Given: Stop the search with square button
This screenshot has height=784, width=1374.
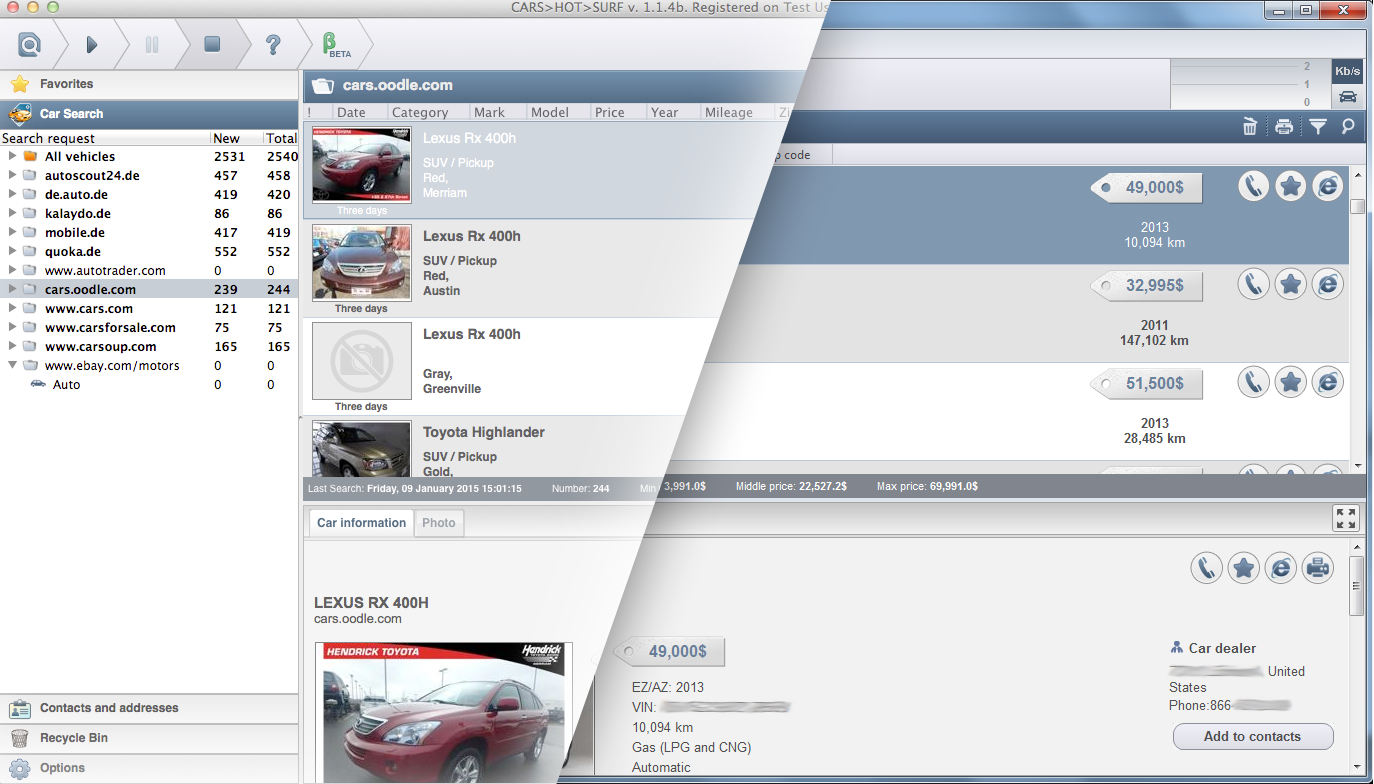Looking at the screenshot, I should coord(212,45).
